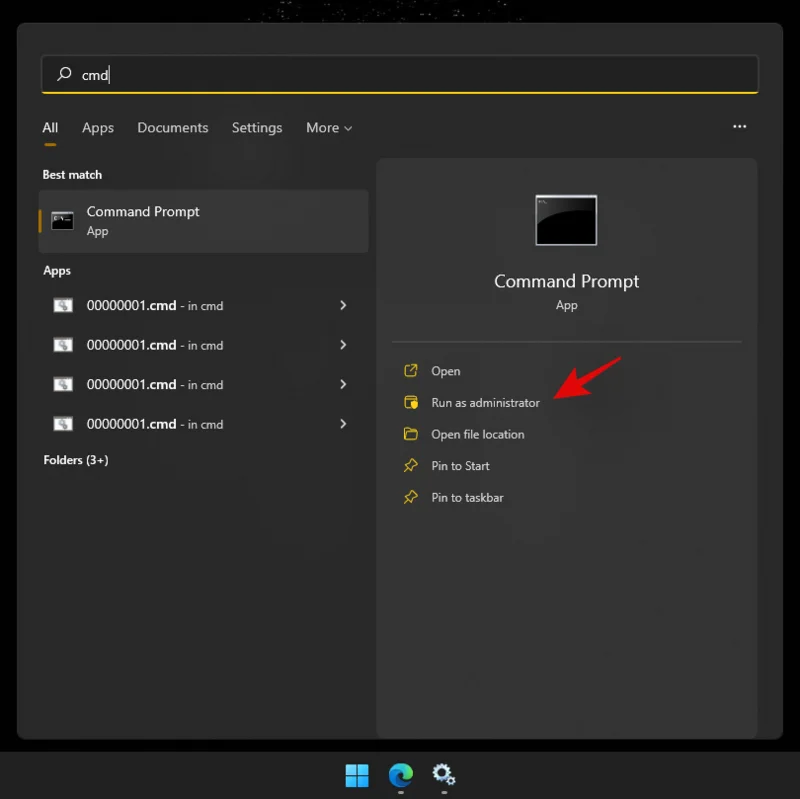Screen dimensions: 800x799
Task: Select the Command Prompt app icon
Action: (62, 220)
